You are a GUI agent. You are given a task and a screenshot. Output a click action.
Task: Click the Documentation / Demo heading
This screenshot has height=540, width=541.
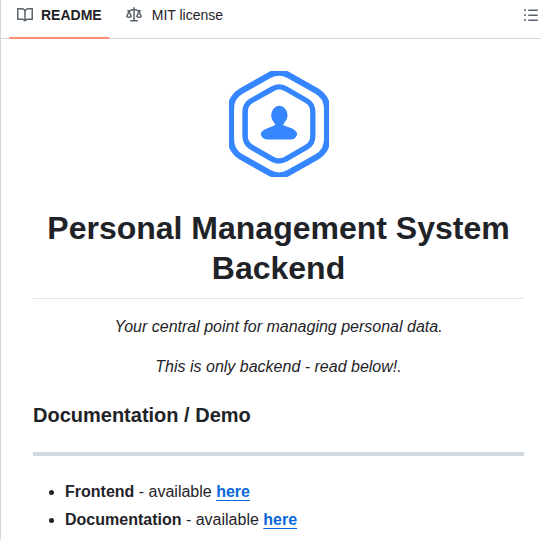pos(142,415)
